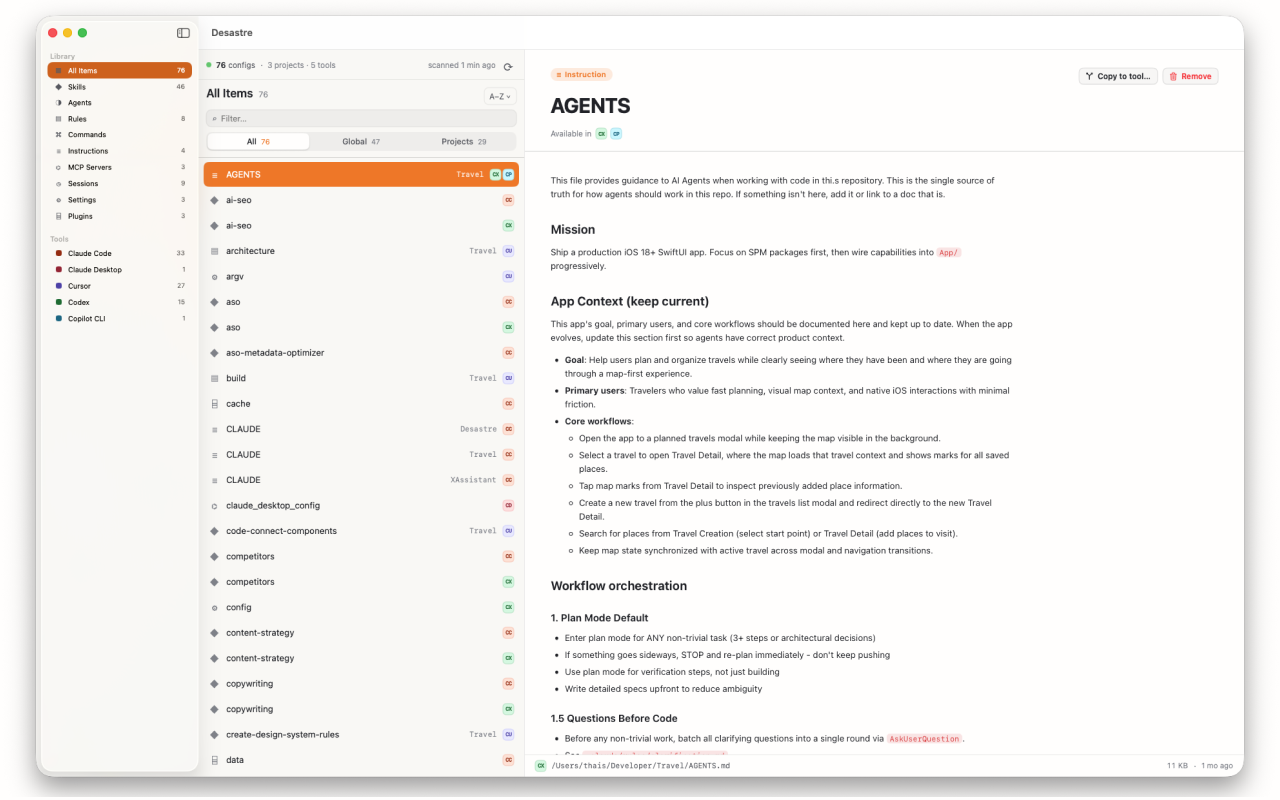Open All Items via its sidebar icon
The width and height of the screenshot is (1280, 800).
pos(58,71)
